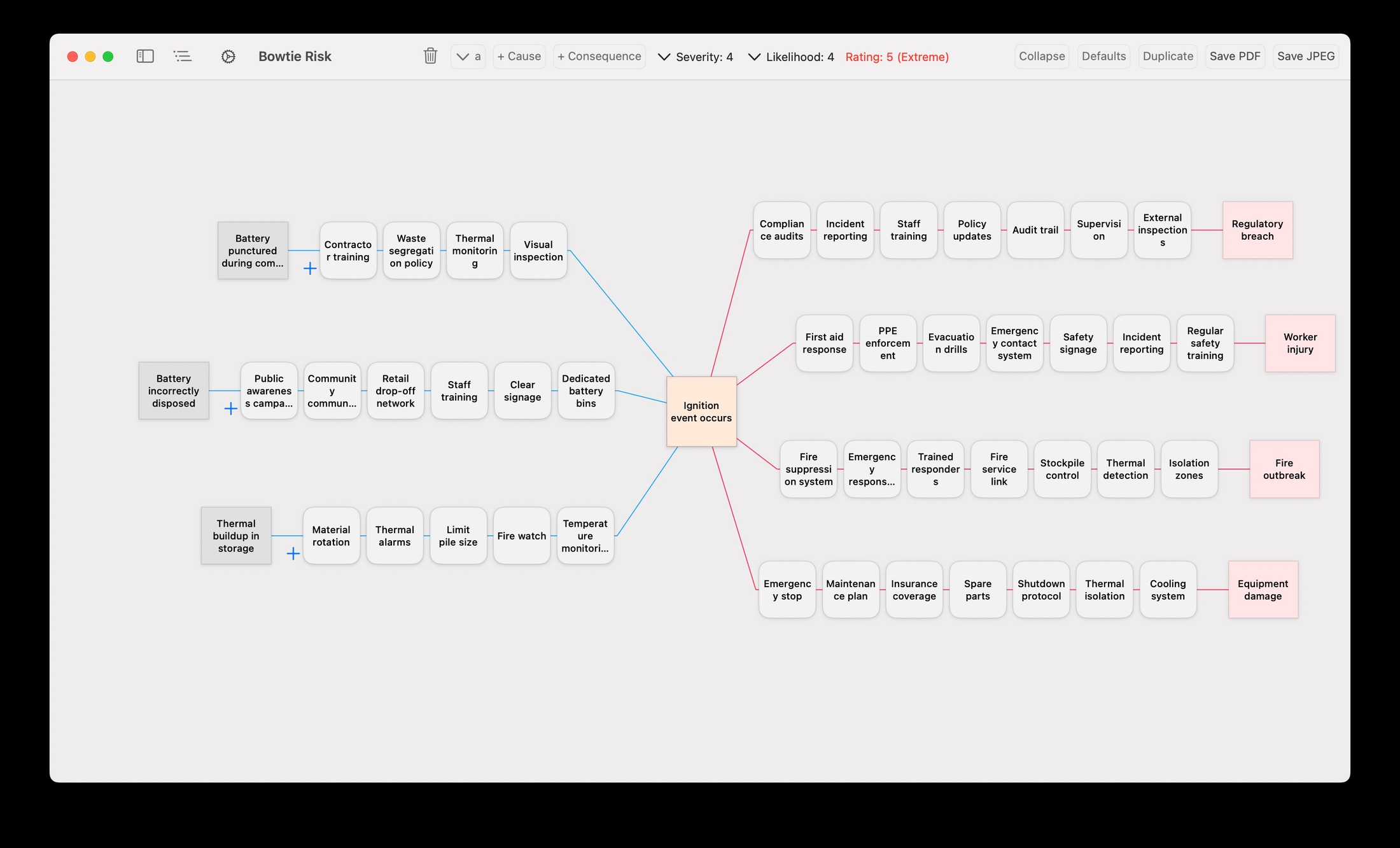
Task: Add a new Consequence
Action: tap(599, 56)
